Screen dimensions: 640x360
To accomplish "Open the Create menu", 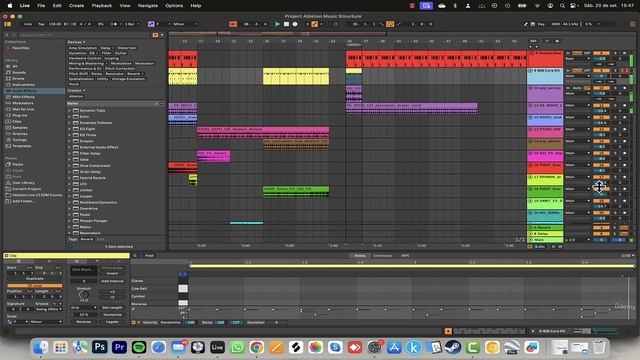I will [x=76, y=6].
